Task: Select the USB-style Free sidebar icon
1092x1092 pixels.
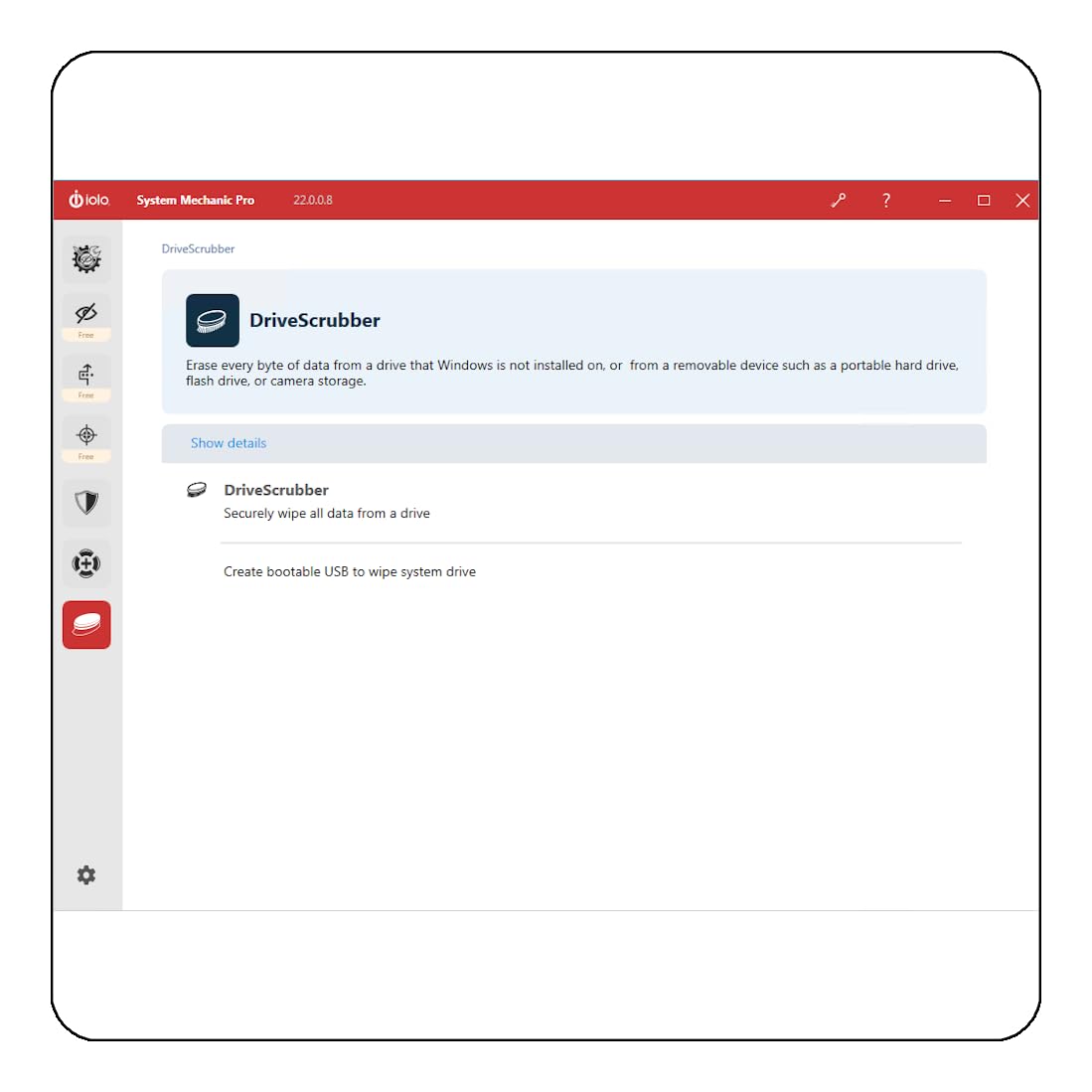Action: pyautogui.click(x=86, y=379)
